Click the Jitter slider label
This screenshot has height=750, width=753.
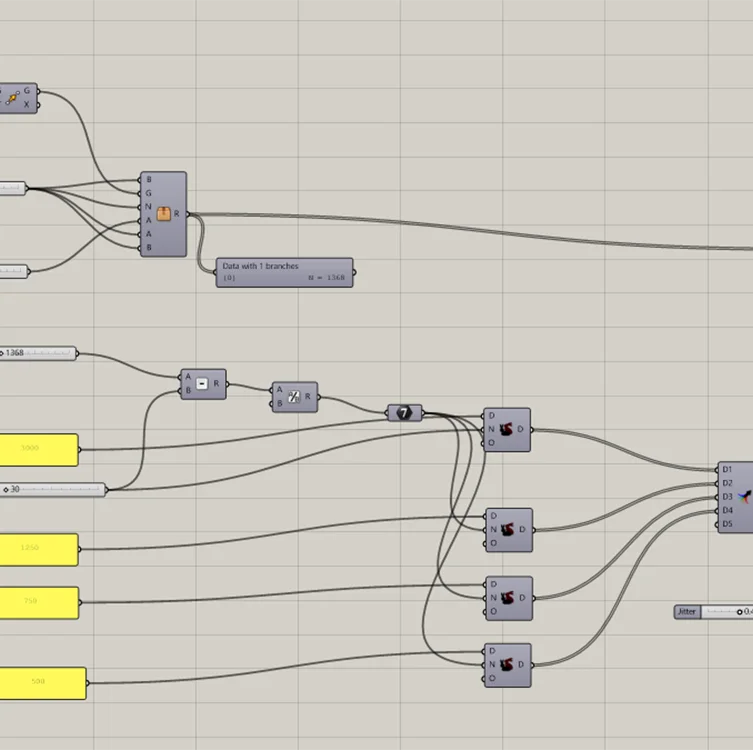coord(687,611)
